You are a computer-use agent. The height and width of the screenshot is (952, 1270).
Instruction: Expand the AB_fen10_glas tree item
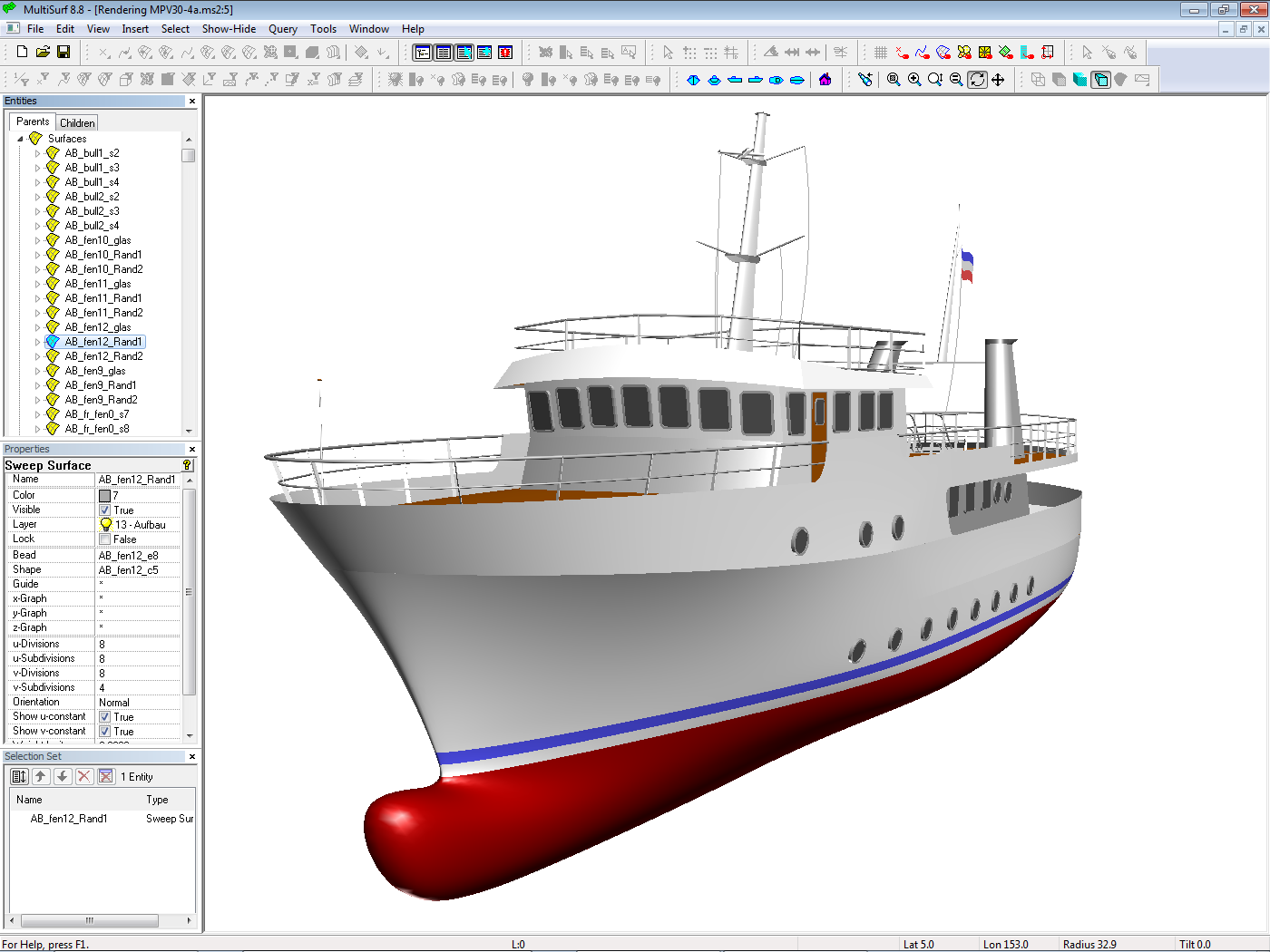coord(37,240)
